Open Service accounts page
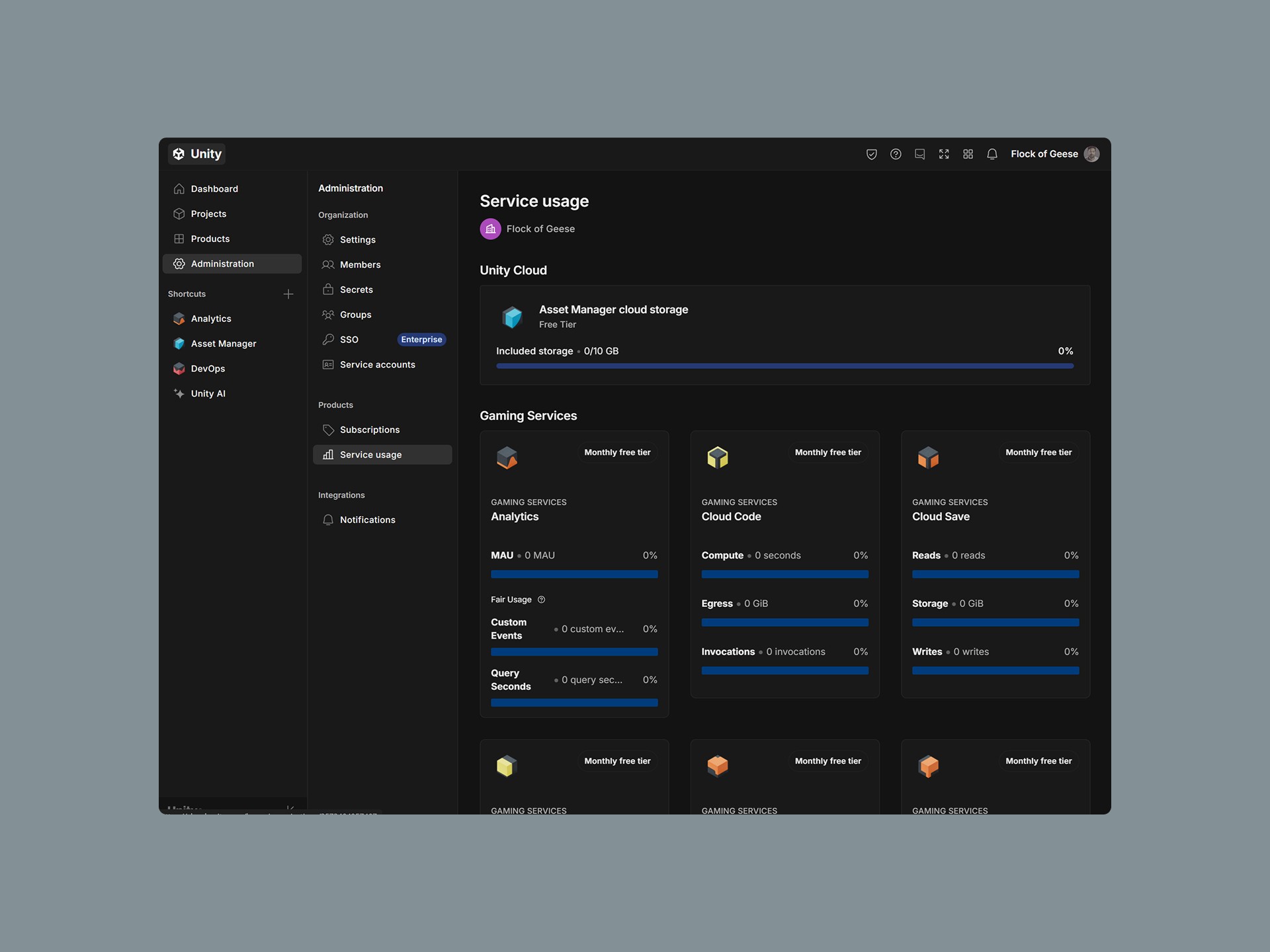The image size is (1270, 952). (377, 365)
